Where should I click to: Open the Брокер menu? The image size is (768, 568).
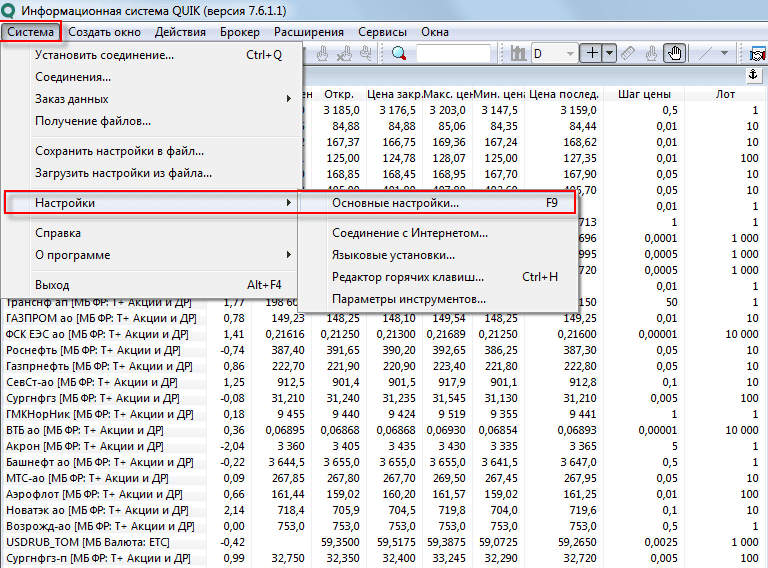tap(240, 32)
